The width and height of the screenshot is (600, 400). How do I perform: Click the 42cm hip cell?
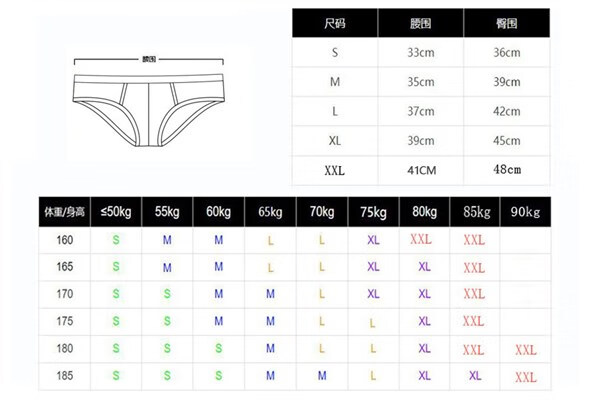507,111
